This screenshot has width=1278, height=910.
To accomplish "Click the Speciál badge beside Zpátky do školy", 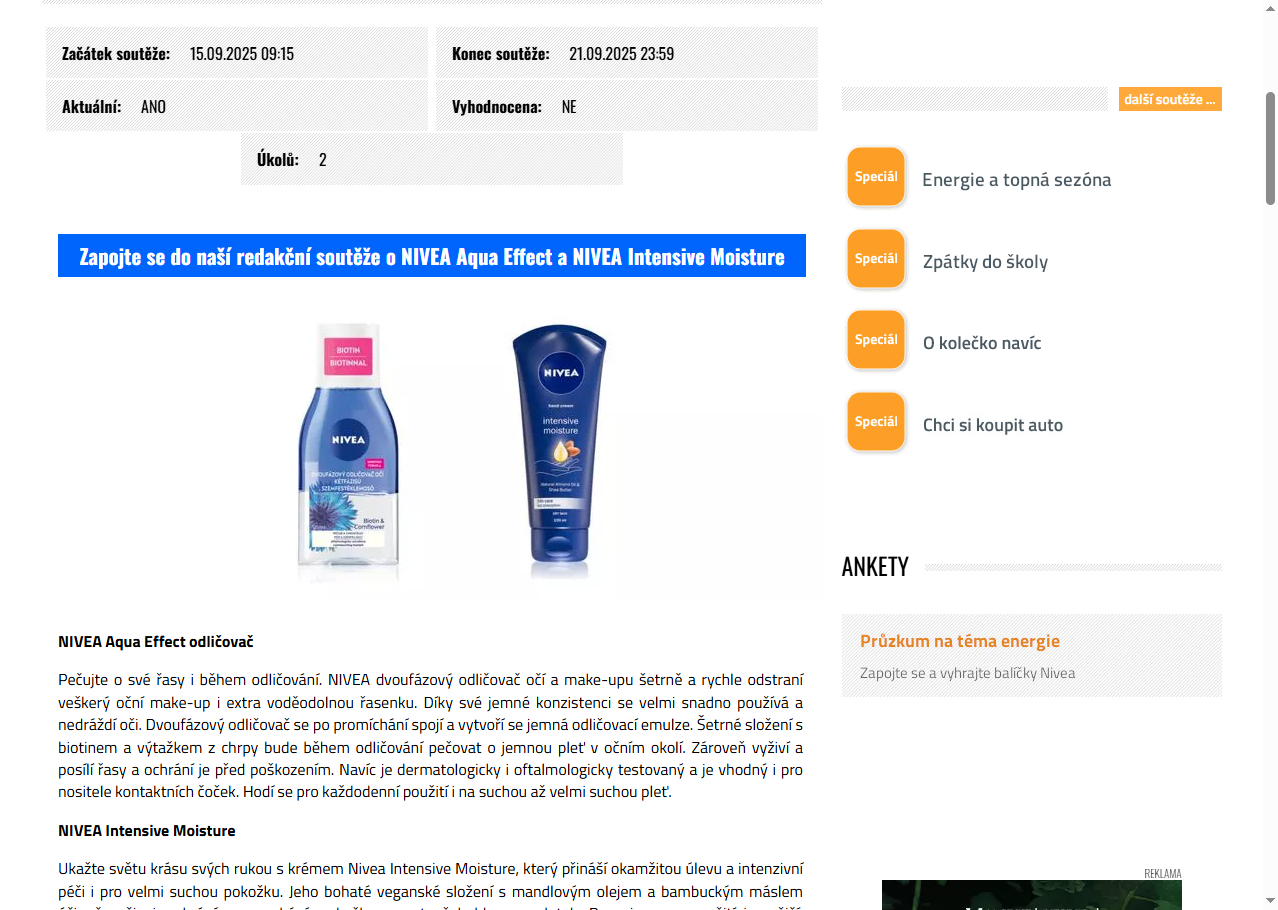I will coord(876,259).
